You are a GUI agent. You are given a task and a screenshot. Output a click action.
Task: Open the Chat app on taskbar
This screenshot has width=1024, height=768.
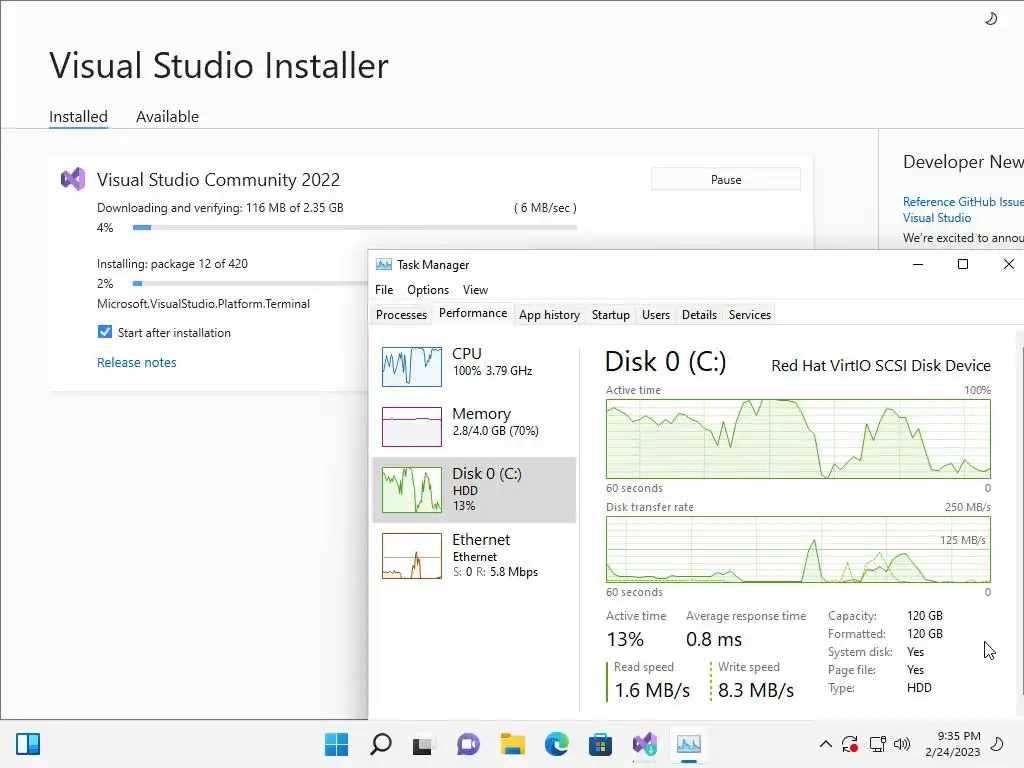[x=468, y=744]
